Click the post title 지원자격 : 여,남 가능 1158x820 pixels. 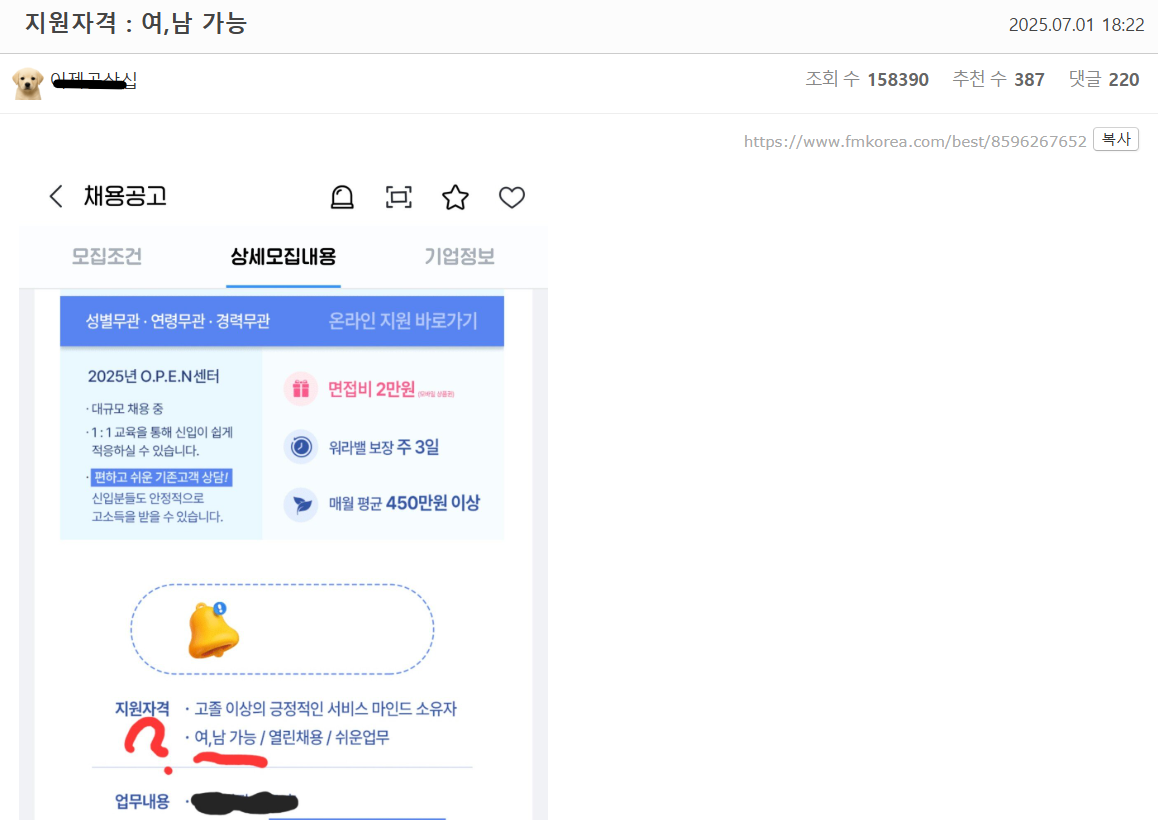[x=136, y=24]
